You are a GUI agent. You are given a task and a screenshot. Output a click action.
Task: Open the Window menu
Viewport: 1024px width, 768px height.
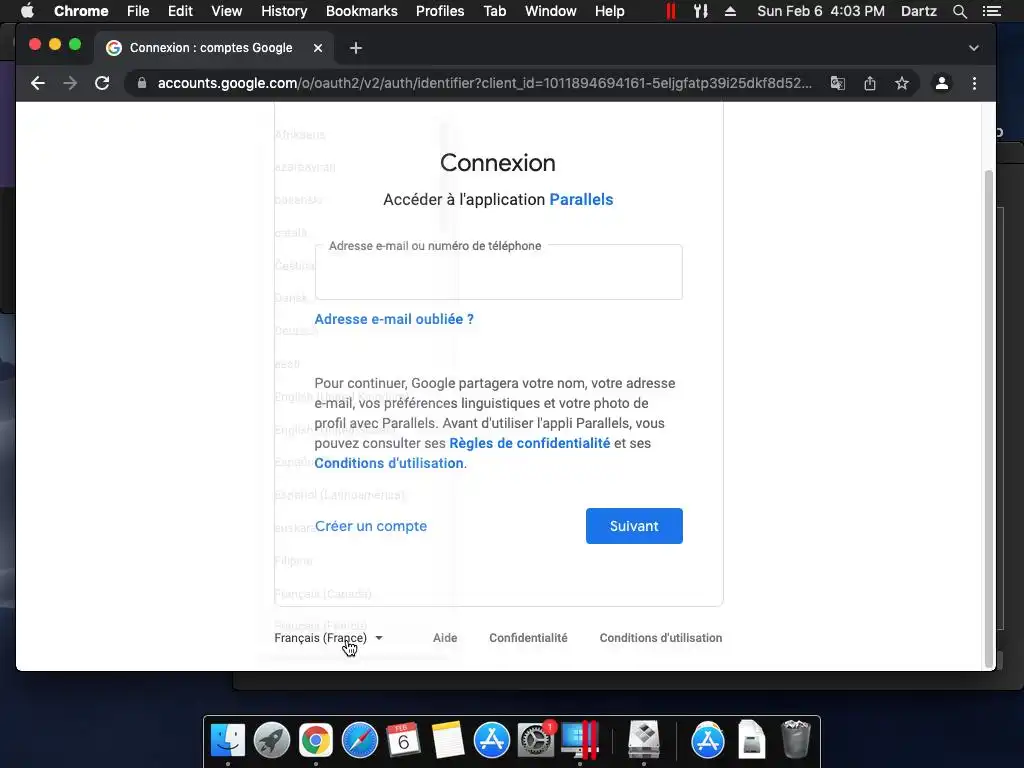pyautogui.click(x=551, y=11)
